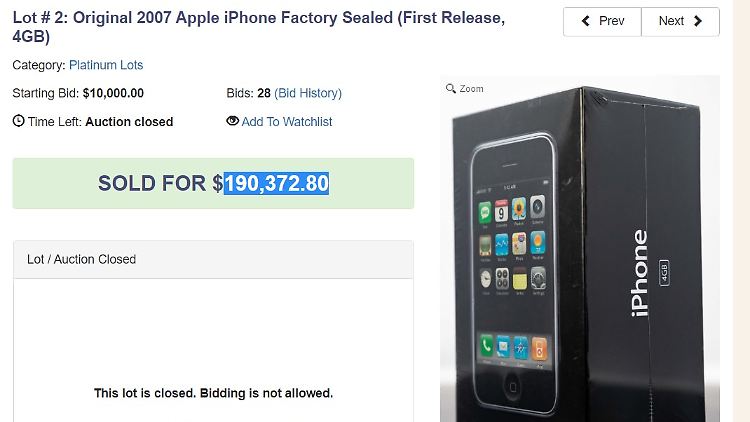Click the eye icon beside Add To Watchlist
This screenshot has width=750, height=422.
tap(233, 122)
